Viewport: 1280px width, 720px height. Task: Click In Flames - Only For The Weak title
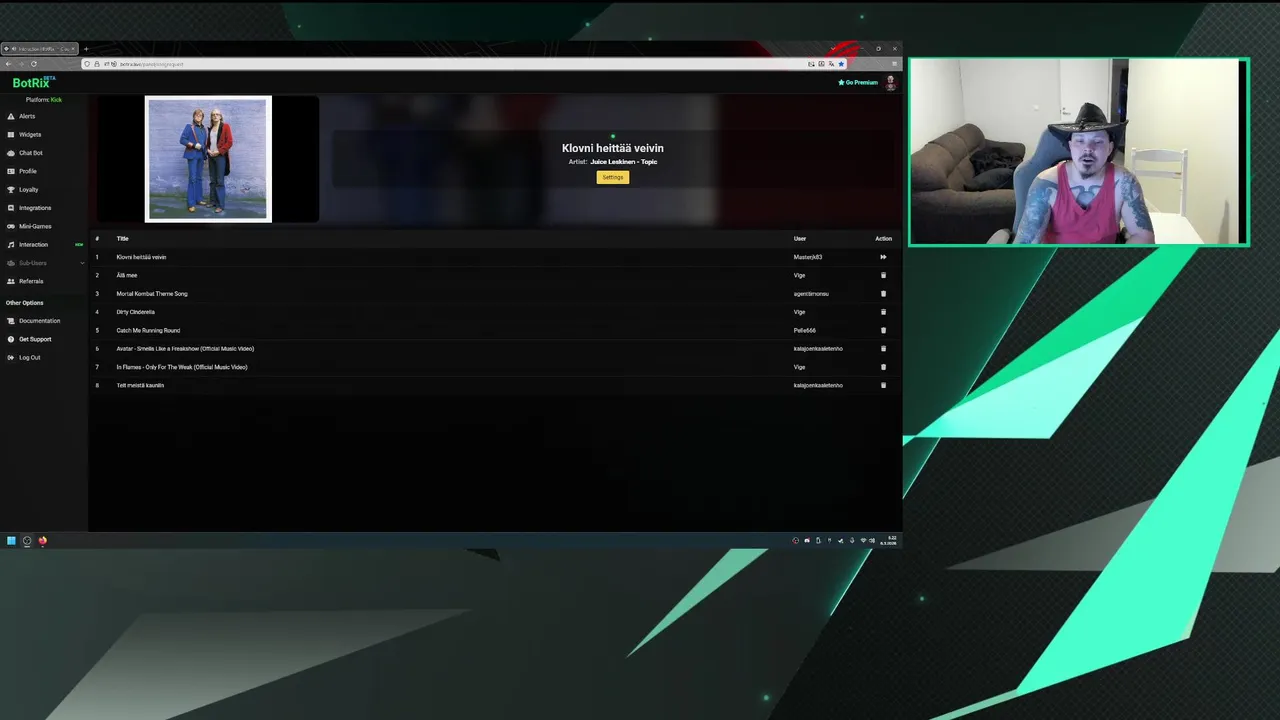(x=182, y=367)
